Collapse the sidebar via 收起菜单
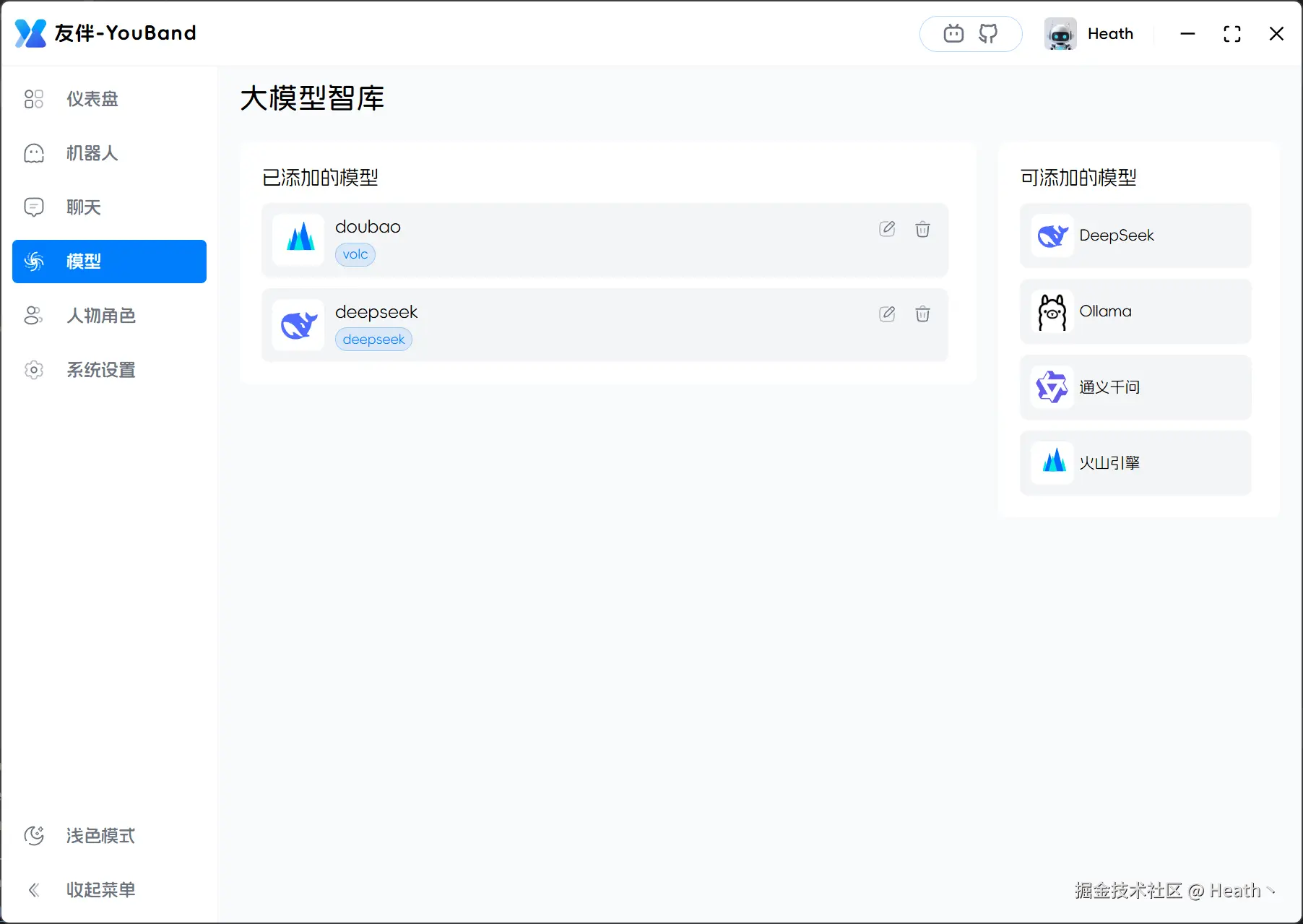Screen dimensions: 1303x924 [109, 890]
